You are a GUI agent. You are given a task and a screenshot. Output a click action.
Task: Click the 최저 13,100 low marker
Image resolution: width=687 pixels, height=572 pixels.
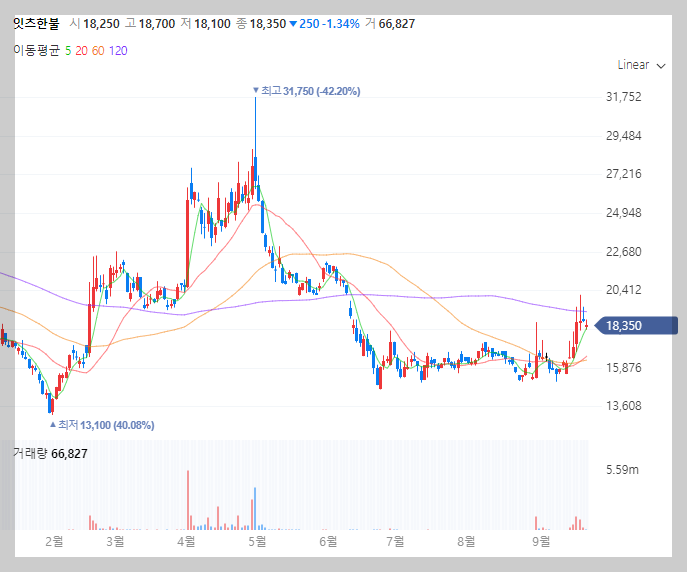tap(102, 425)
